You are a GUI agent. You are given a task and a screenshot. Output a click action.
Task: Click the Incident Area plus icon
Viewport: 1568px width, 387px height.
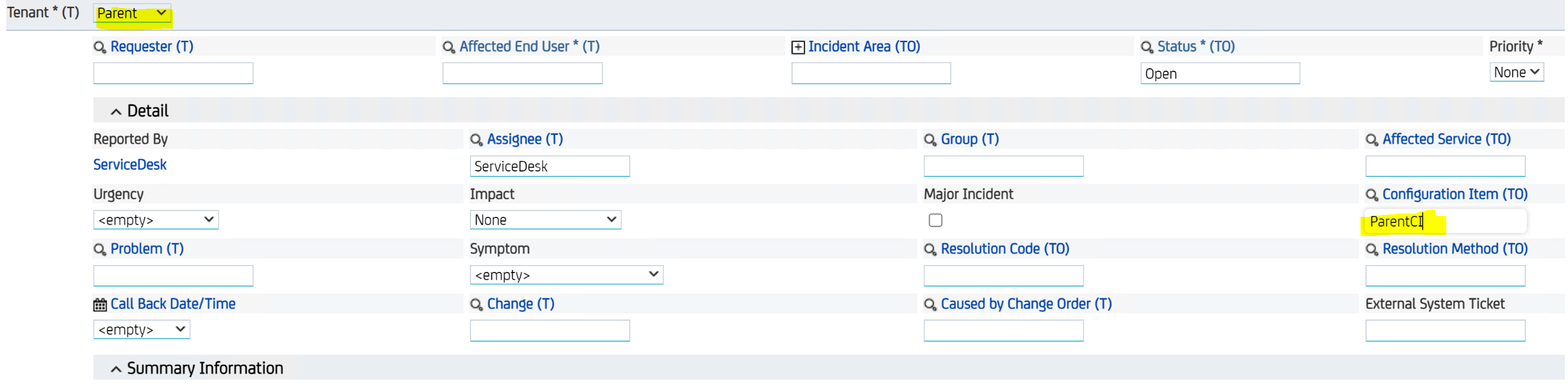798,47
